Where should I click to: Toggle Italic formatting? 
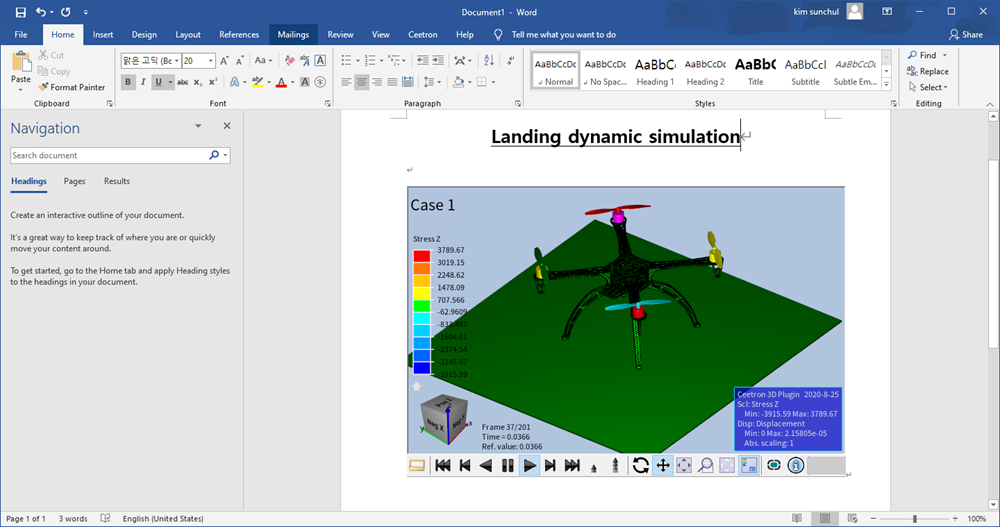point(144,82)
